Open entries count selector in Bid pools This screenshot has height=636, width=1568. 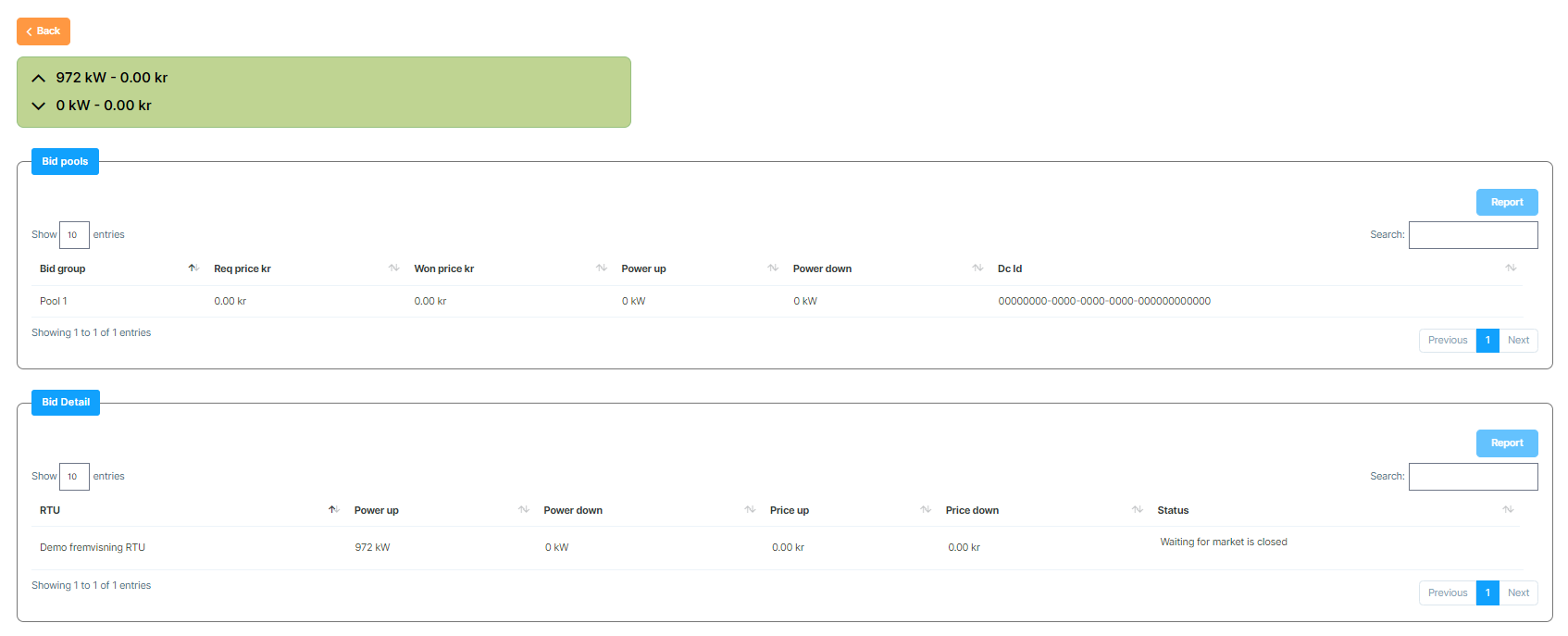pyautogui.click(x=74, y=235)
